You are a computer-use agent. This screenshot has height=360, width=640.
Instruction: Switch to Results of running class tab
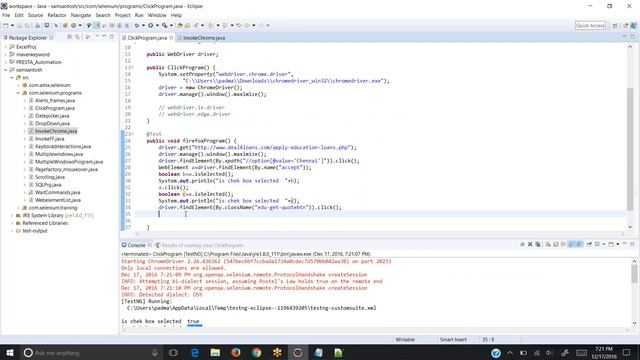(x=202, y=245)
